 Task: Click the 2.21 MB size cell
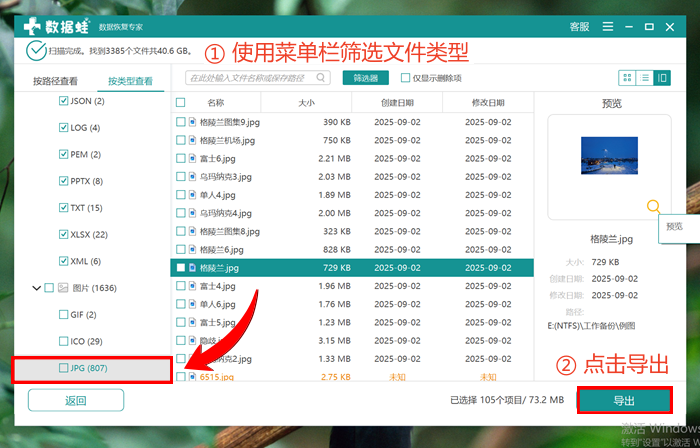coord(334,158)
